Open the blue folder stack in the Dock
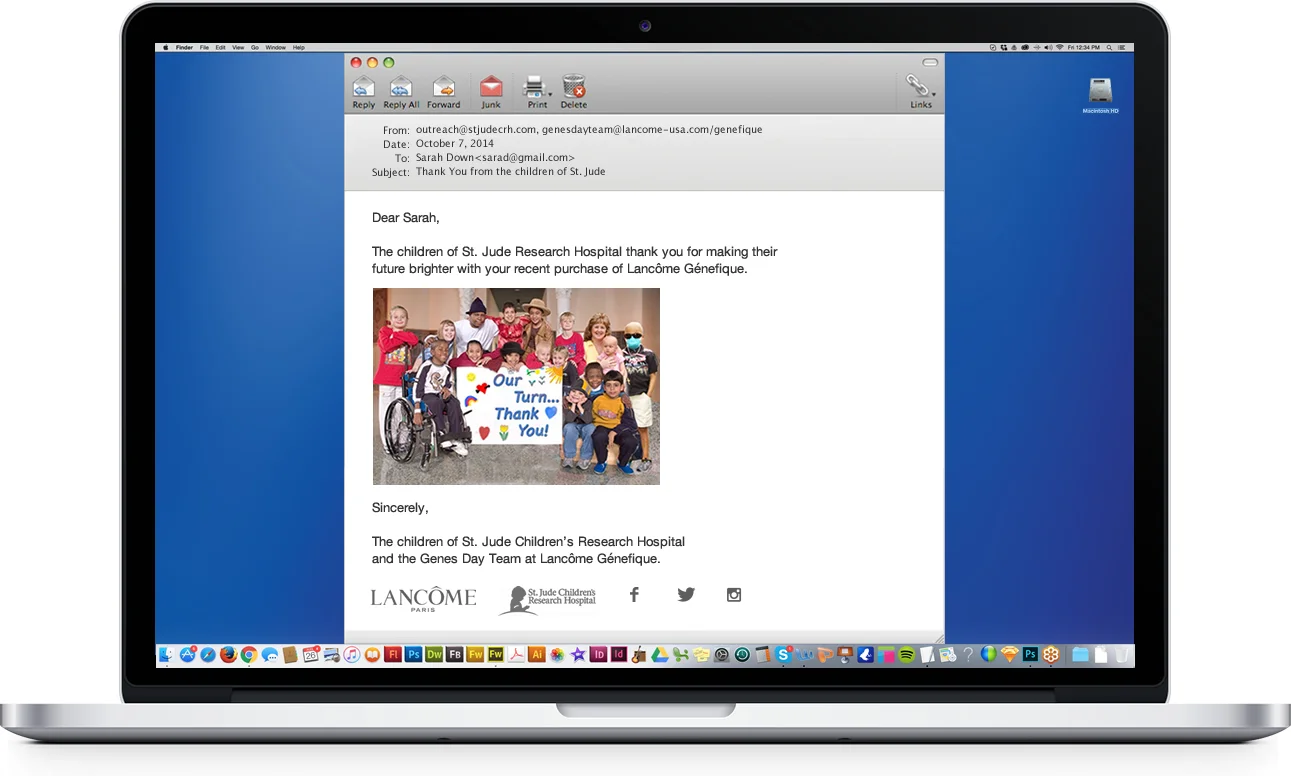The height and width of the screenshot is (776, 1291). coord(1080,654)
